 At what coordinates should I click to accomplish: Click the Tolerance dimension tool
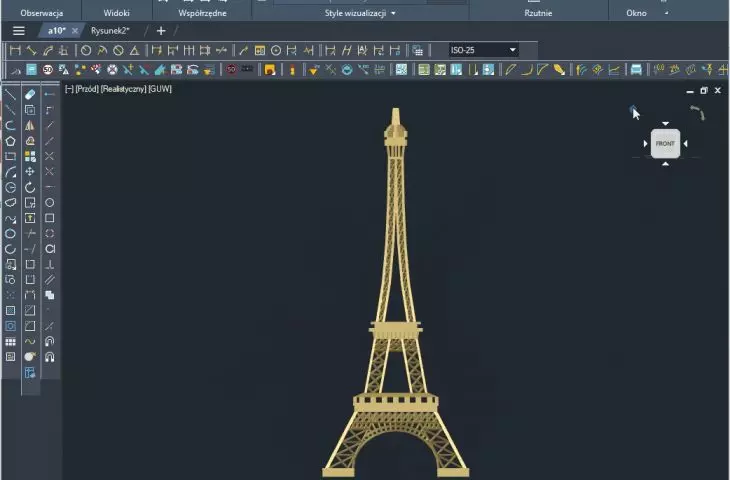coord(260,50)
